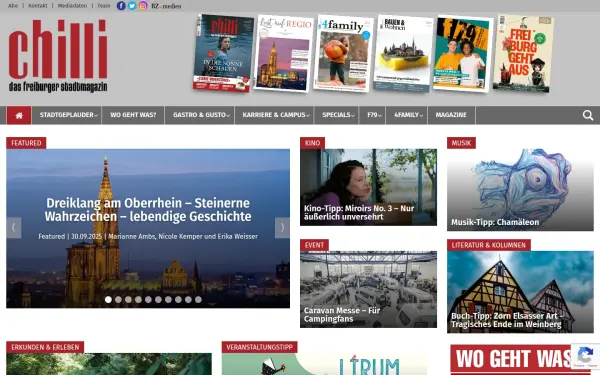Open the Wo geht was? menu item
This screenshot has width=600, height=375.
pyautogui.click(x=133, y=115)
